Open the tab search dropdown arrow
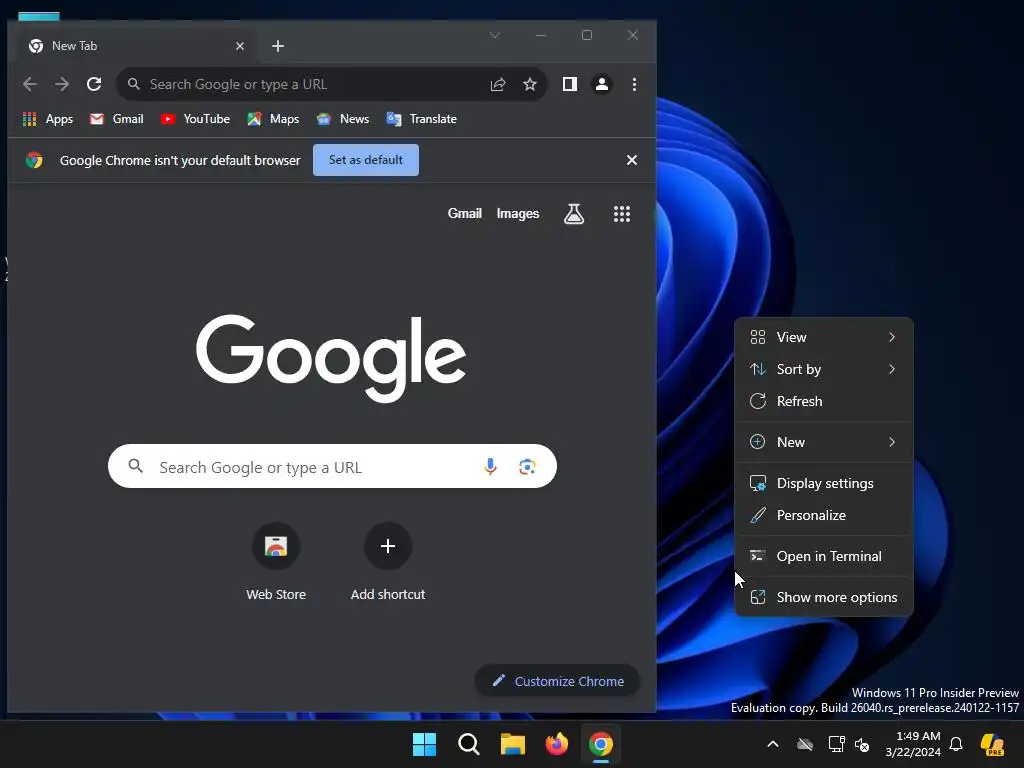Screen dimensions: 1024x768 (495, 35)
